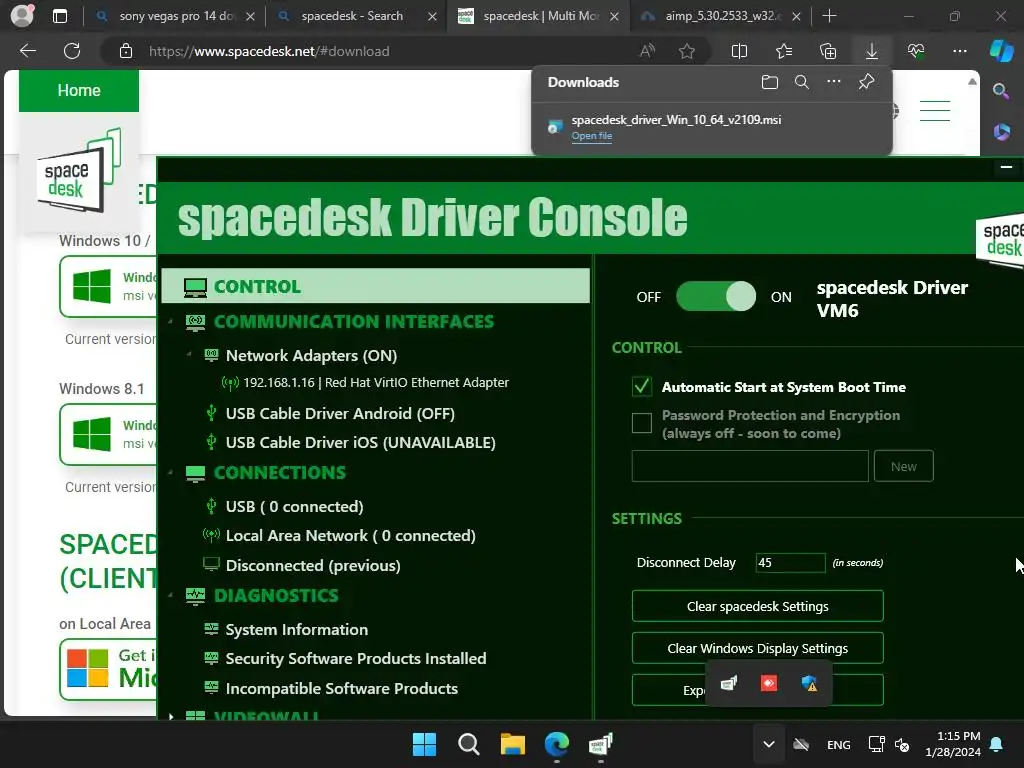Open a new browser tab
The width and height of the screenshot is (1024, 768).
click(829, 16)
